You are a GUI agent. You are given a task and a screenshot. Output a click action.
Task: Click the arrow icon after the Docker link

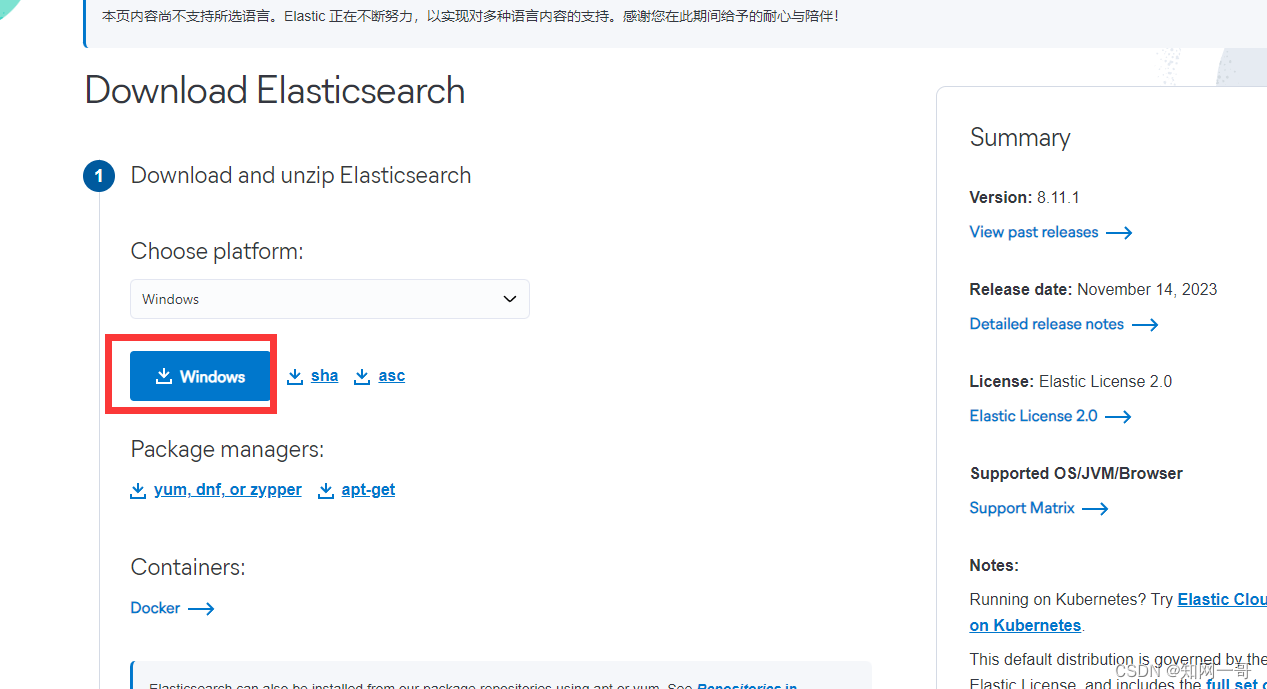pos(200,608)
